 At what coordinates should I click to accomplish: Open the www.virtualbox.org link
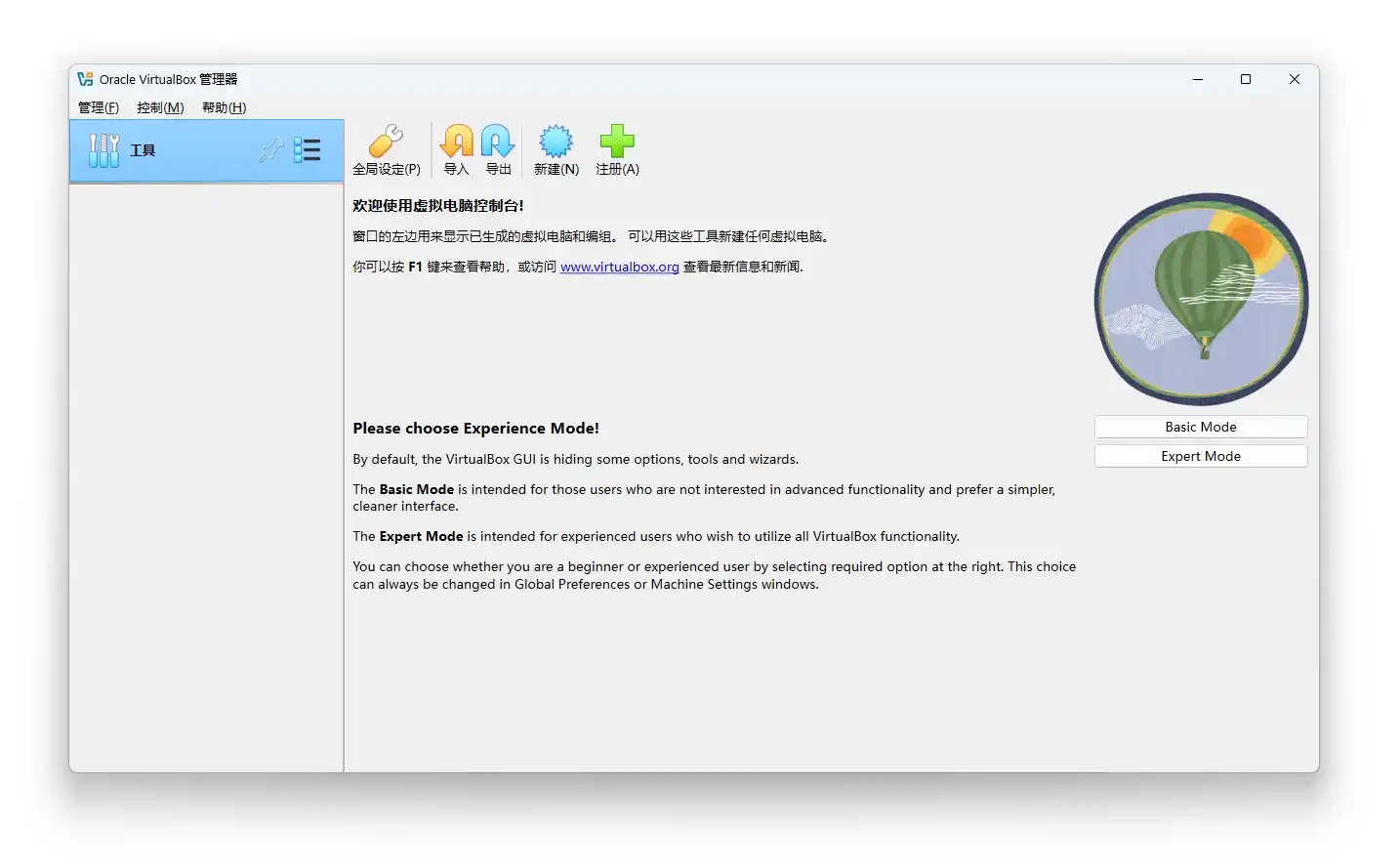click(x=620, y=267)
